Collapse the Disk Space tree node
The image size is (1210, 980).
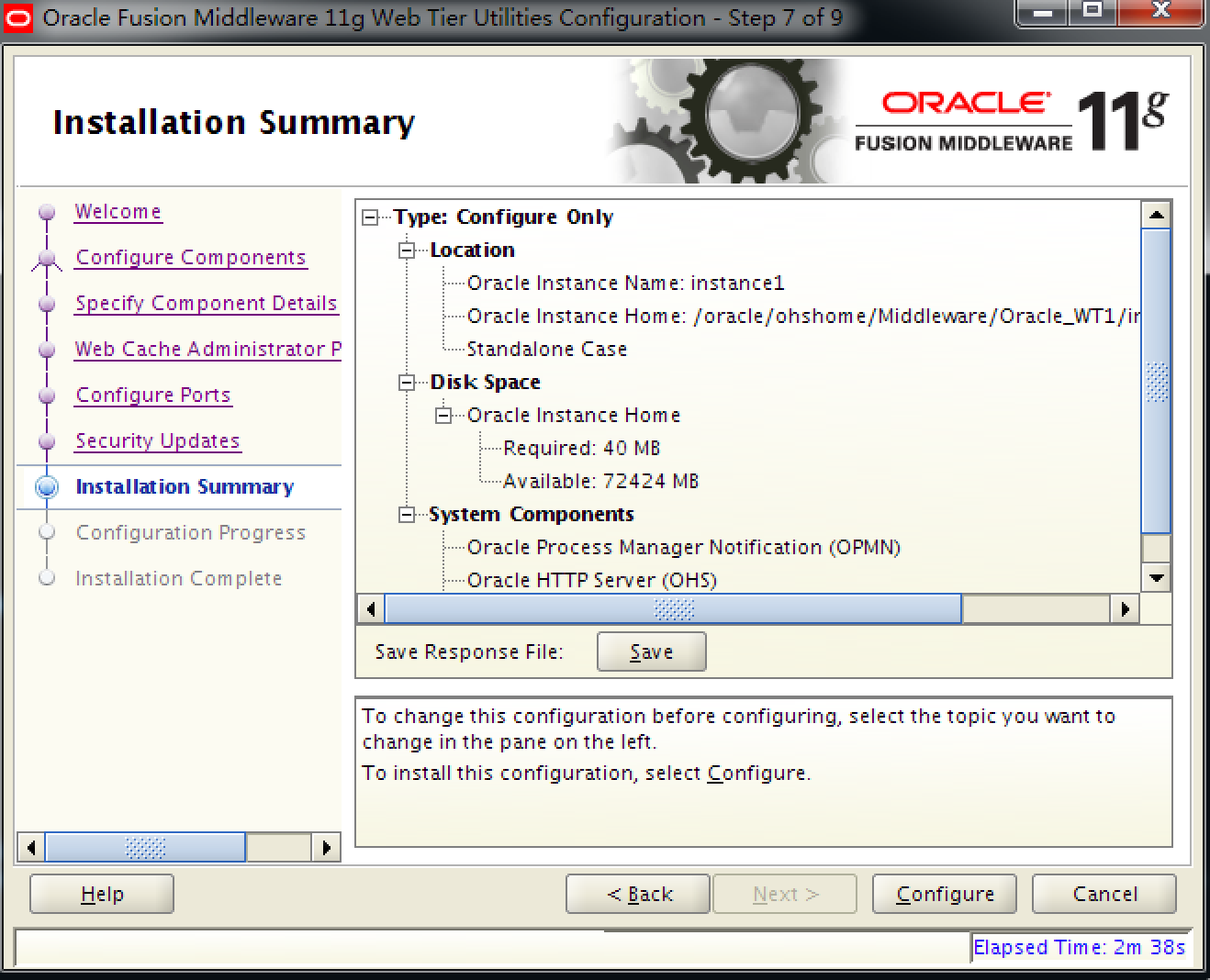407,383
